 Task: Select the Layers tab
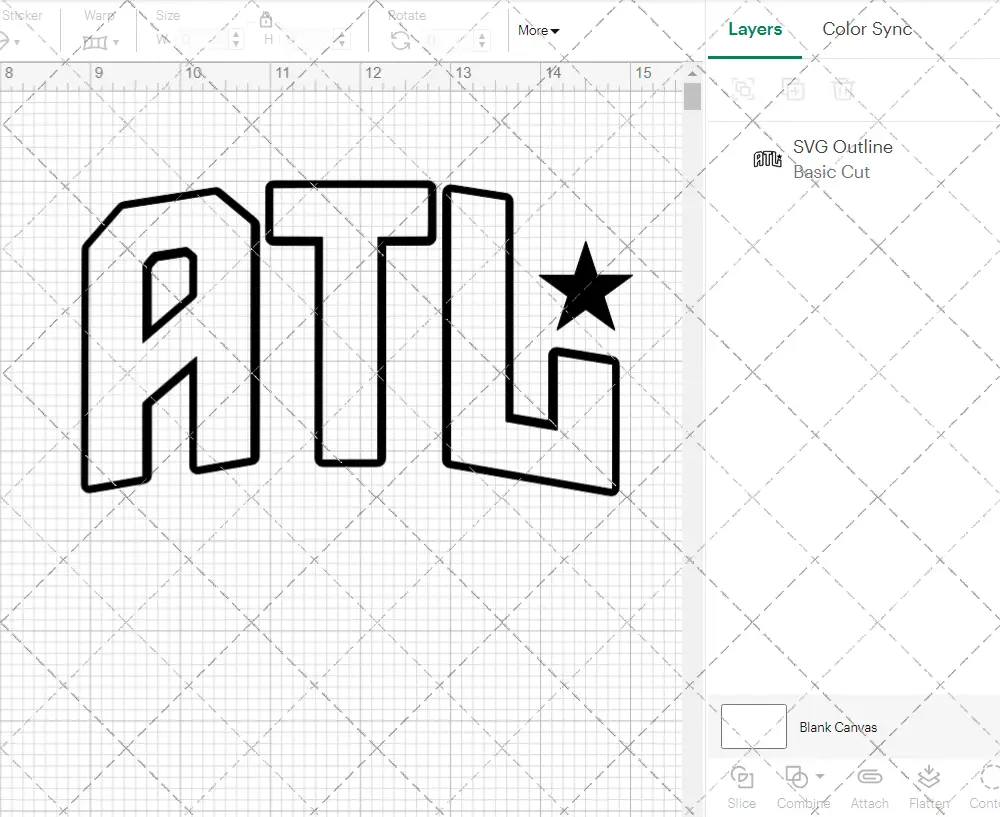click(x=754, y=29)
